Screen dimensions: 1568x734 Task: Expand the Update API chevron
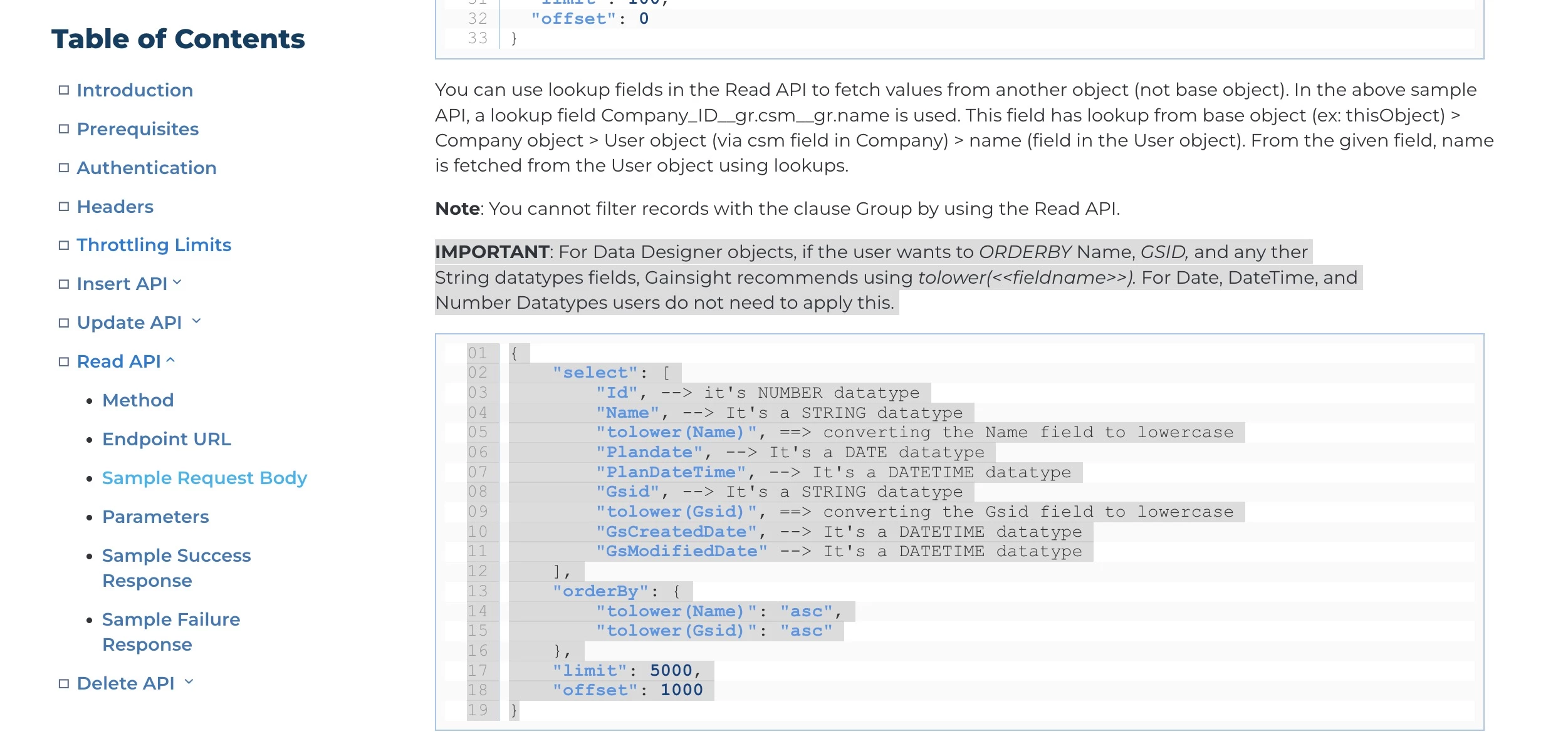tap(197, 321)
